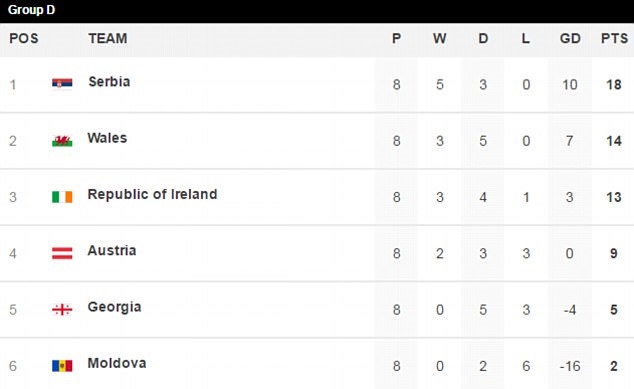This screenshot has width=634, height=389.
Task: Sort by the PTS column header
Action: [614, 38]
